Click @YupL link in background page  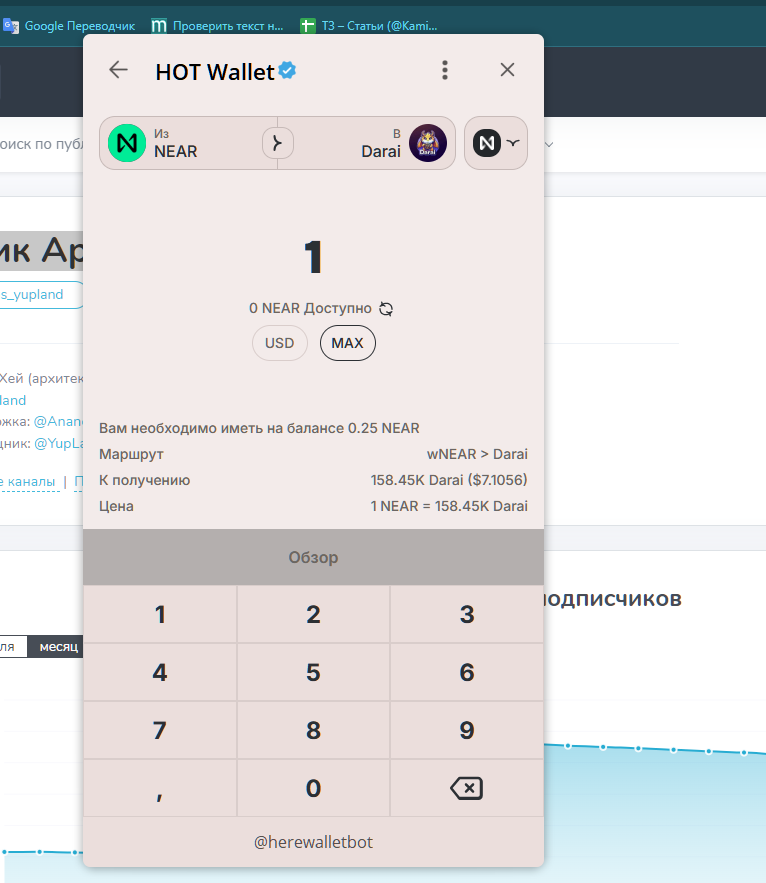59,443
